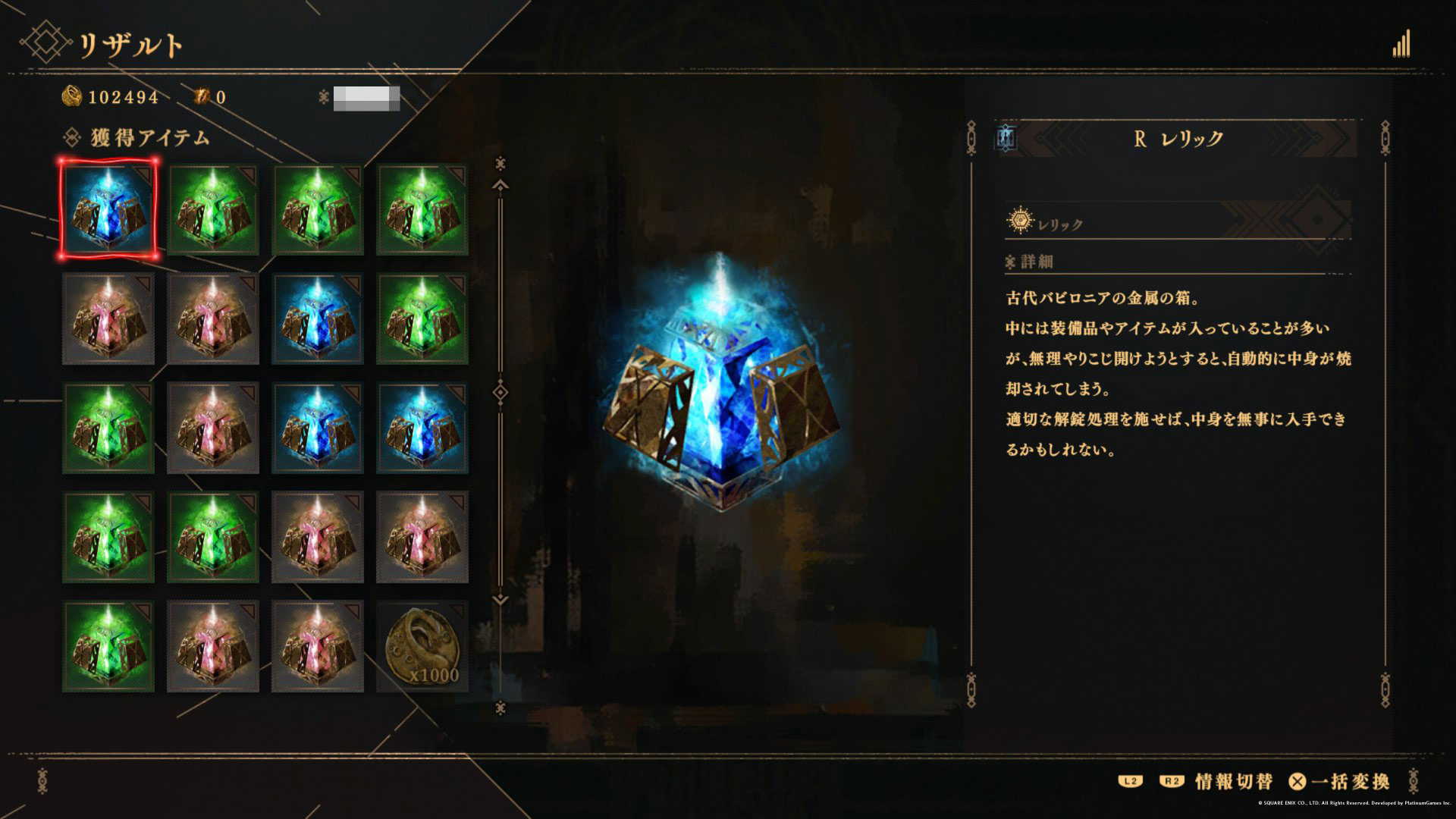The width and height of the screenshot is (1456, 819).
Task: Click the L2 info switch button
Action: tap(1131, 781)
